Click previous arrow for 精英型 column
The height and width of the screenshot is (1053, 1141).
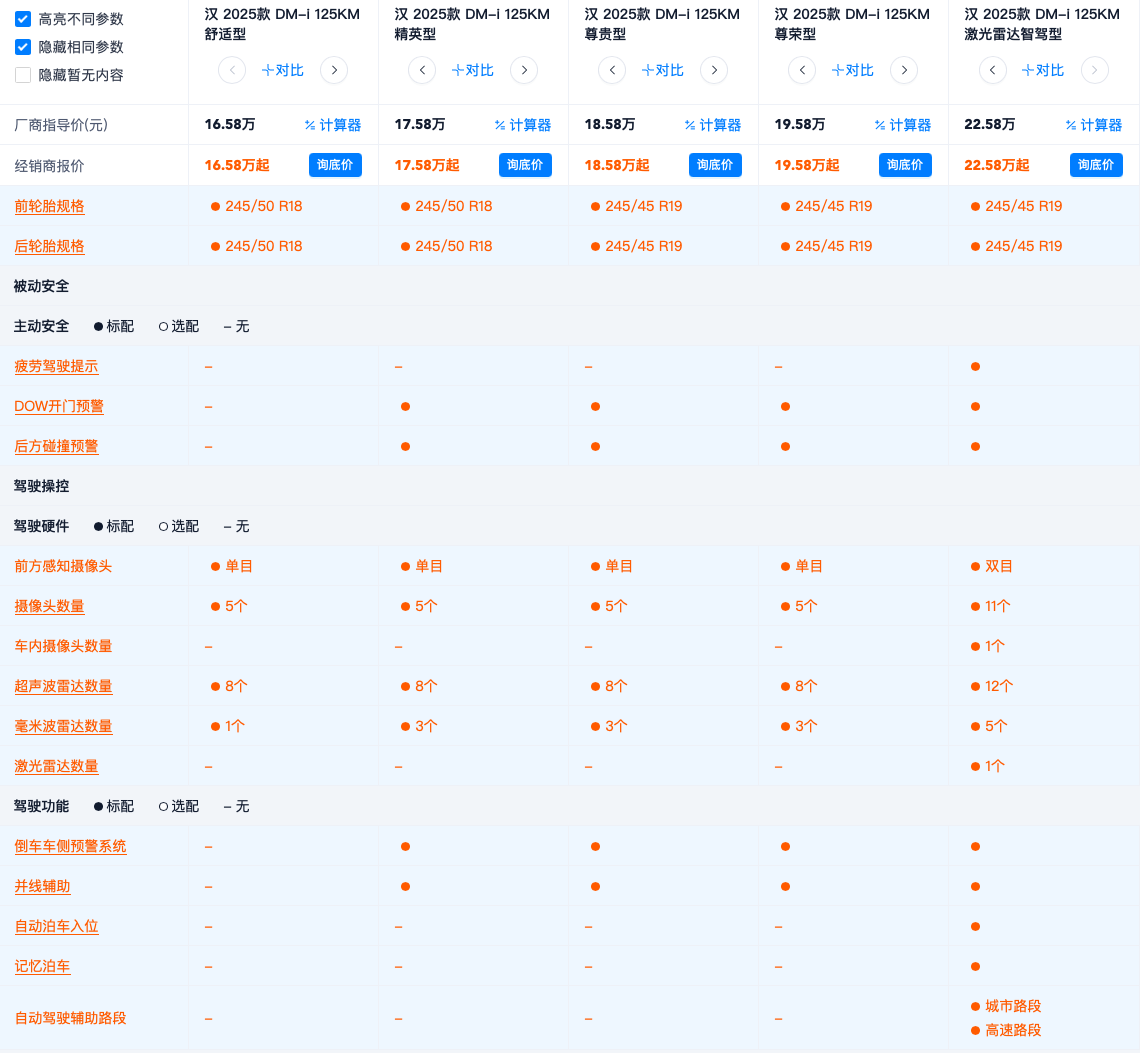[422, 71]
